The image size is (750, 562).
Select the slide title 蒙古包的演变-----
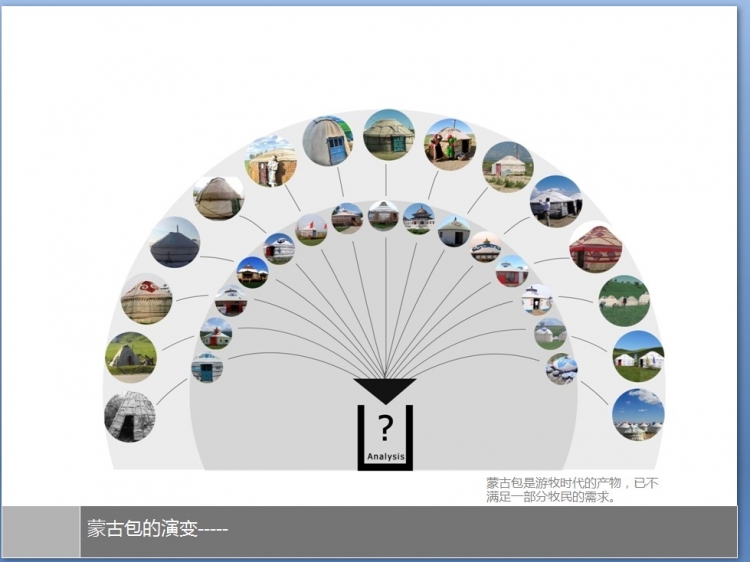[x=157, y=529]
